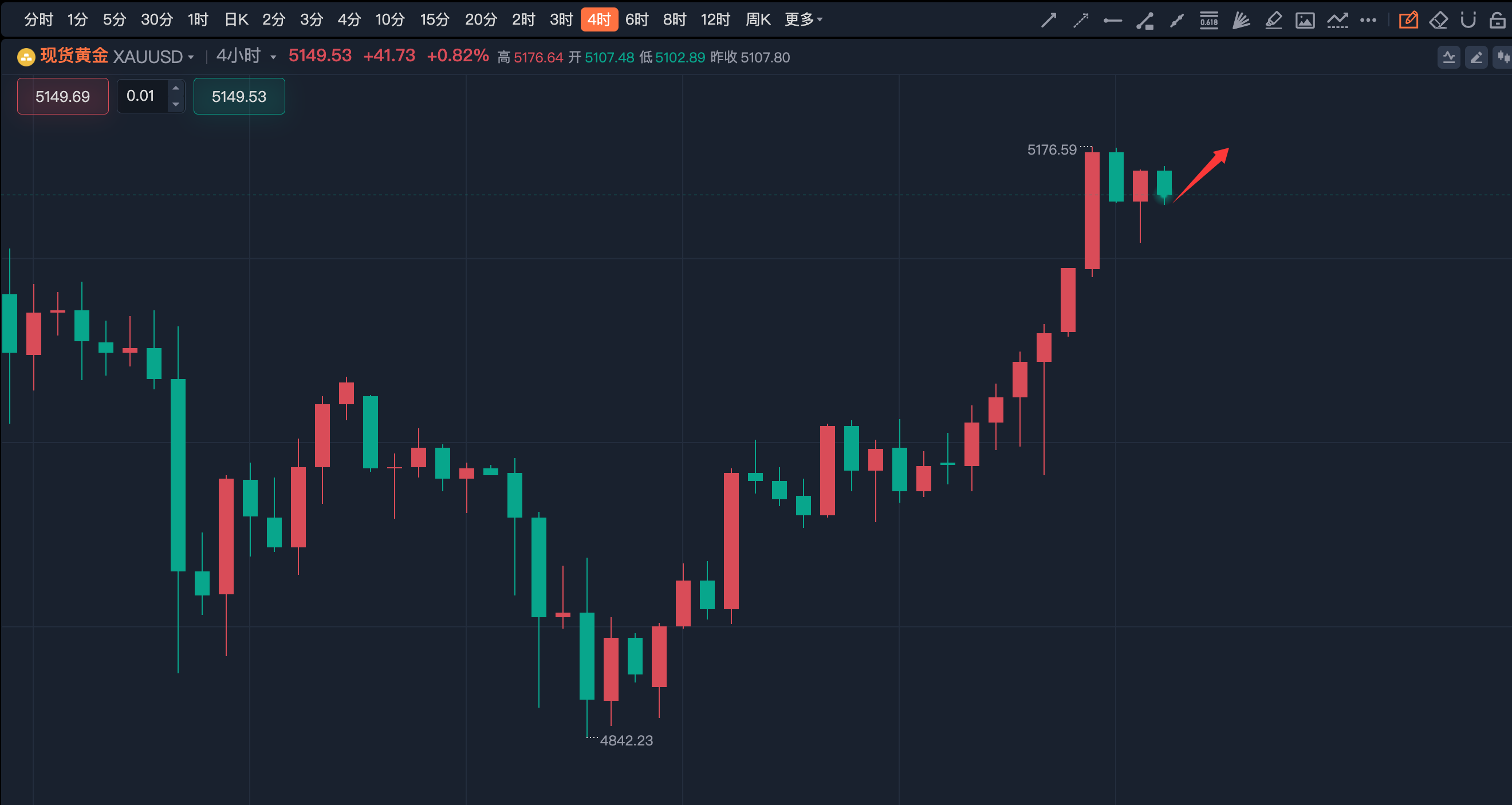1512x805 pixels.
Task: Toggle the magnet snap mode
Action: [x=1468, y=21]
